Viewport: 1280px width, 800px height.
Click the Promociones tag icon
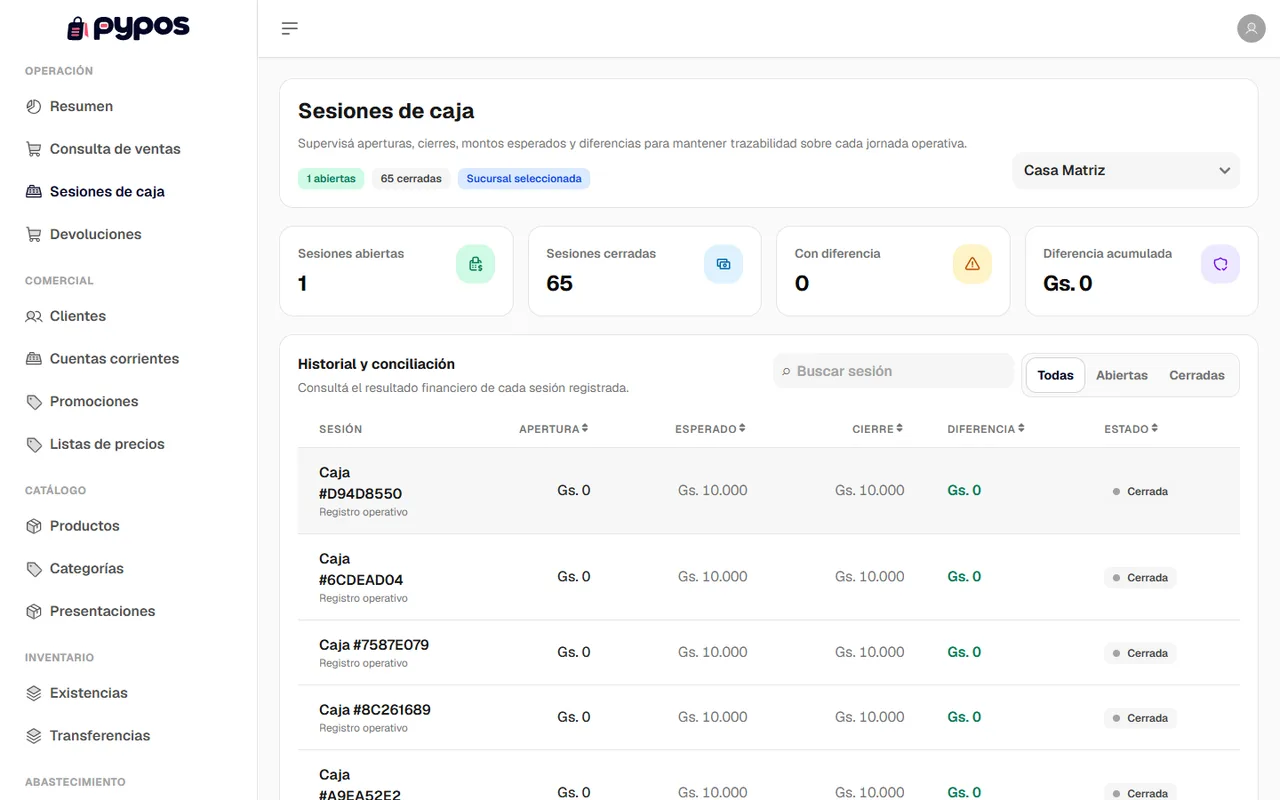tap(34, 402)
